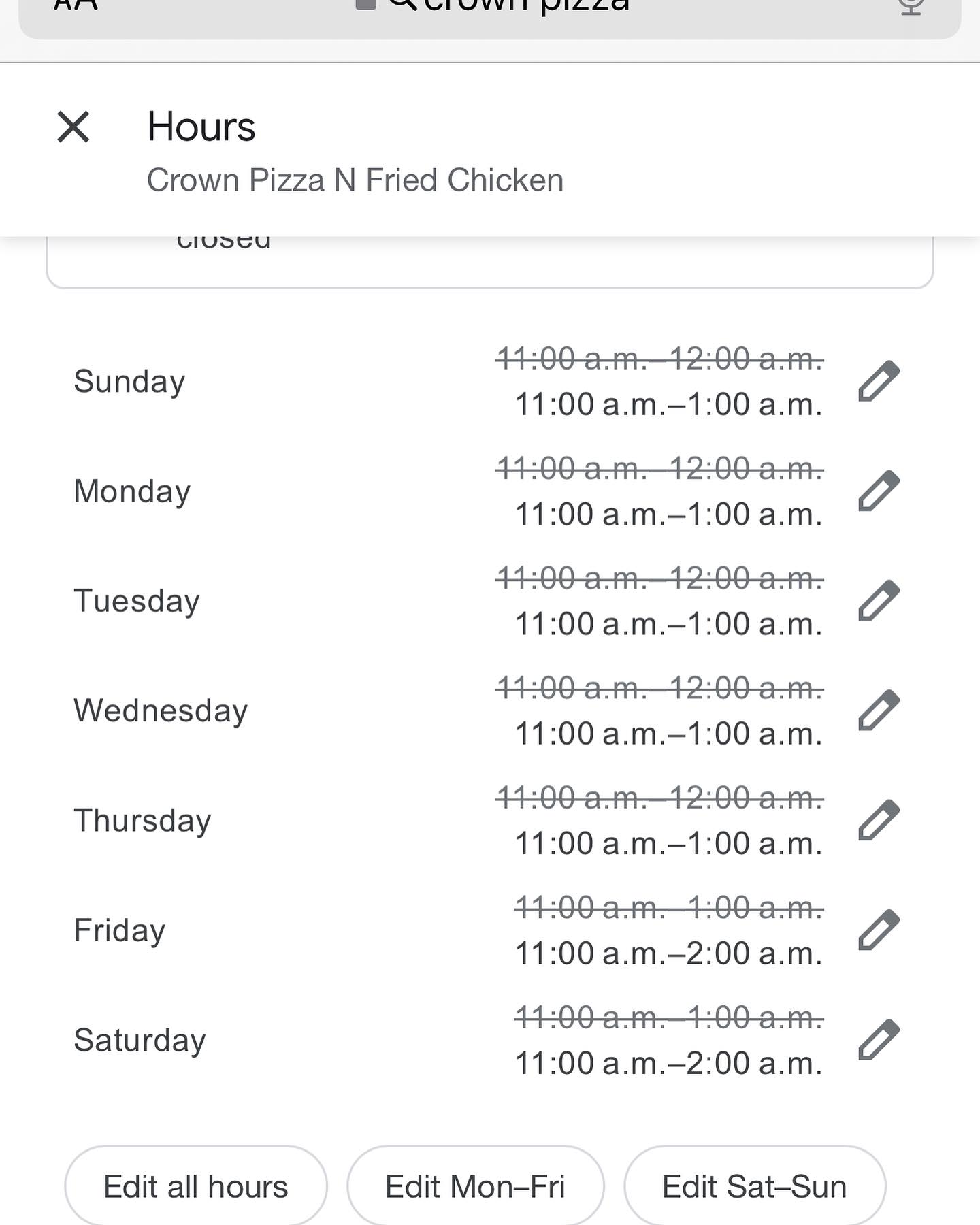Screen dimensions: 980x1225
Task: Click the Hours heading title
Action: tap(201, 127)
